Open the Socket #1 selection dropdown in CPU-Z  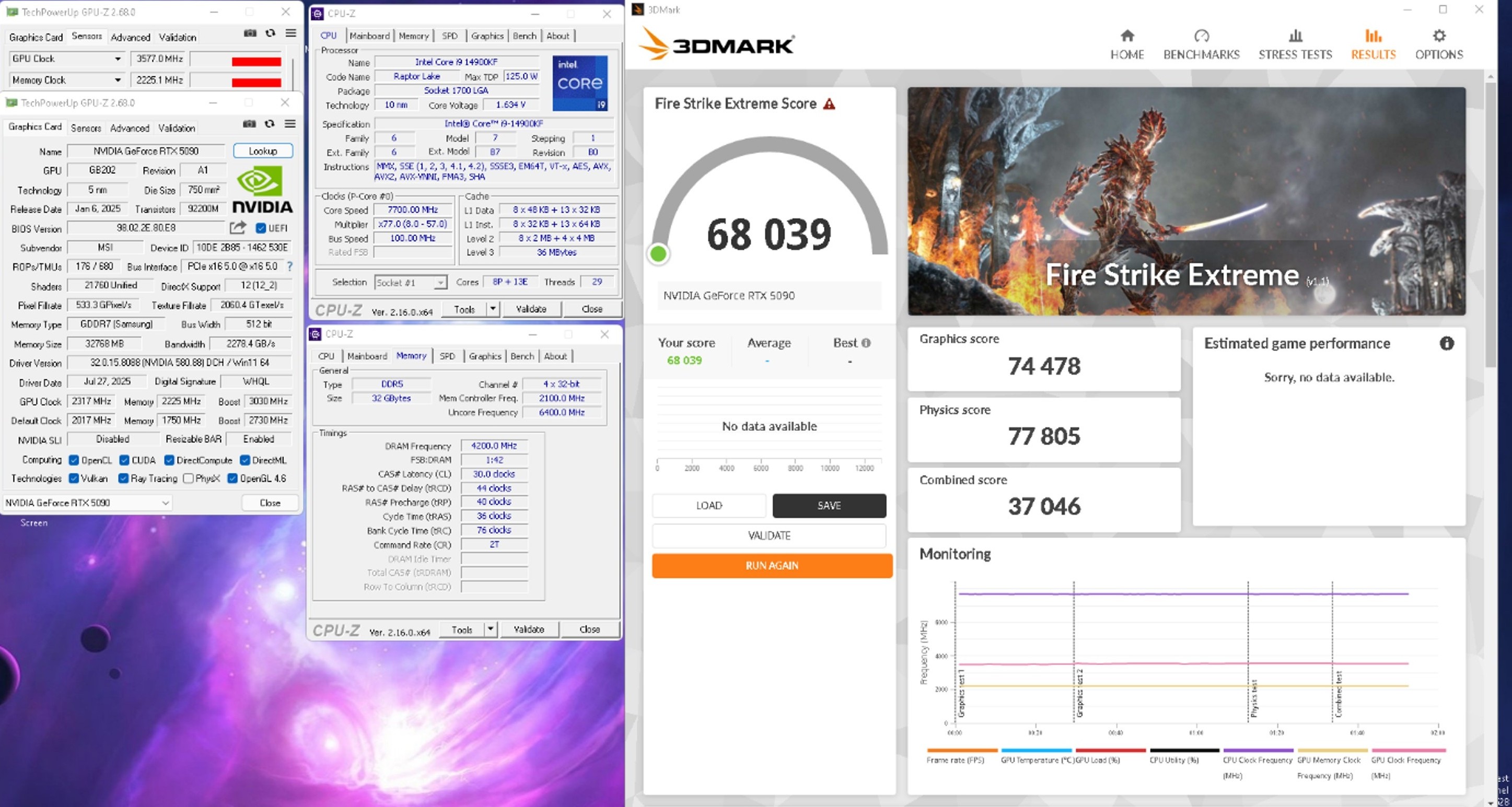click(x=440, y=282)
